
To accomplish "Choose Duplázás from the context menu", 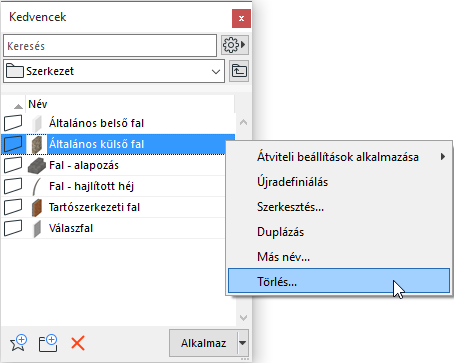I will pyautogui.click(x=339, y=232).
